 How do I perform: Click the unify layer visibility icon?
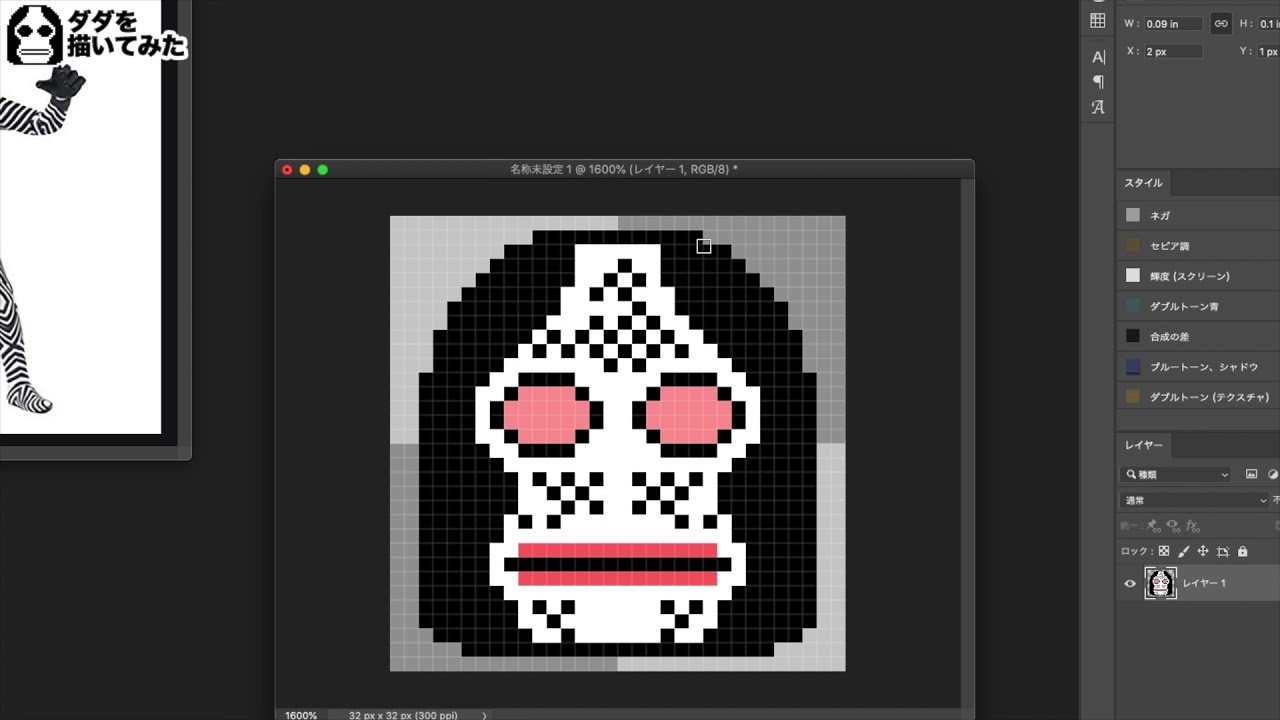click(1173, 526)
